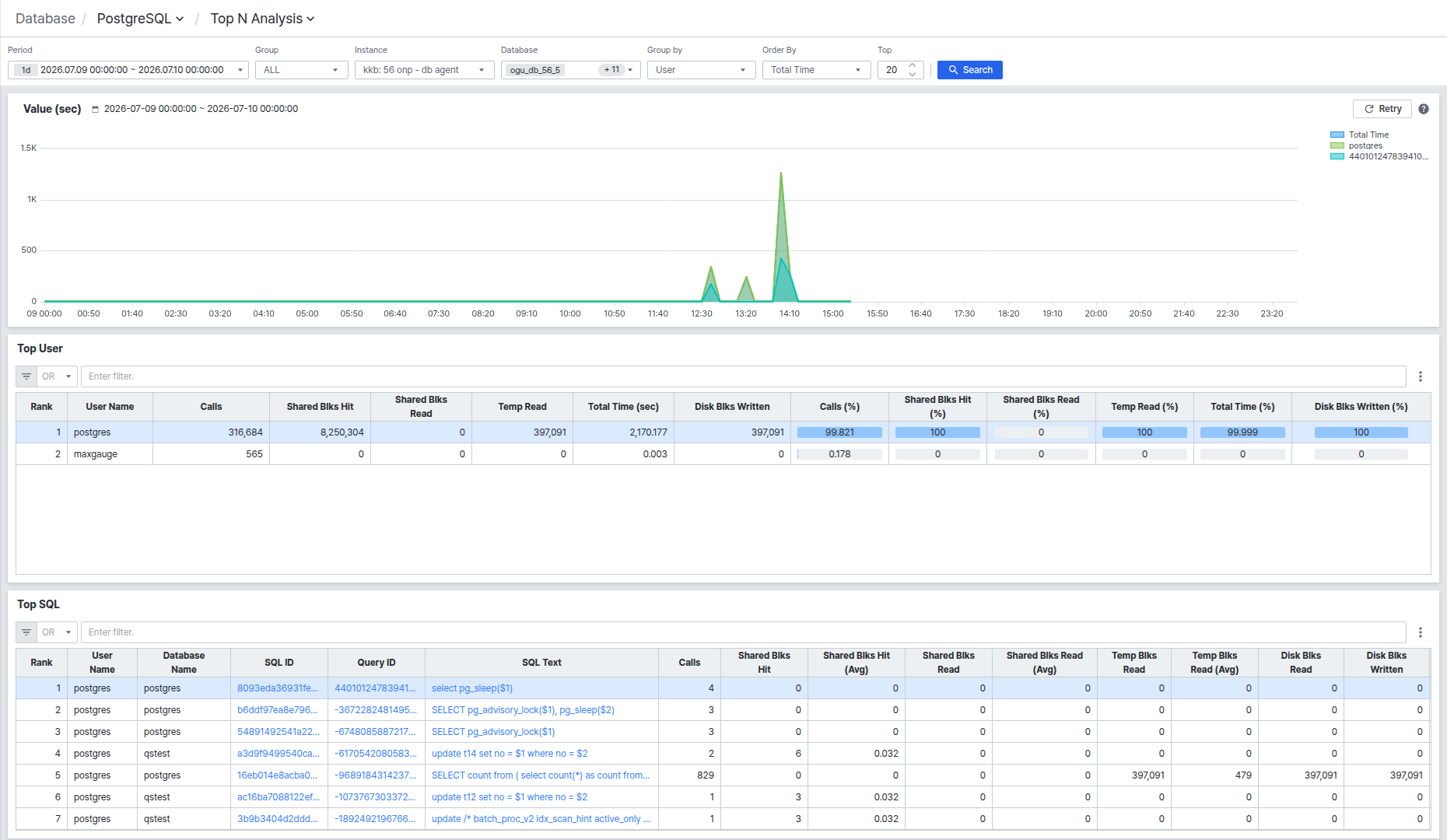This screenshot has height=840, width=1447.
Task: Open the Top N Analysis breadcrumb menu
Action: click(262, 19)
